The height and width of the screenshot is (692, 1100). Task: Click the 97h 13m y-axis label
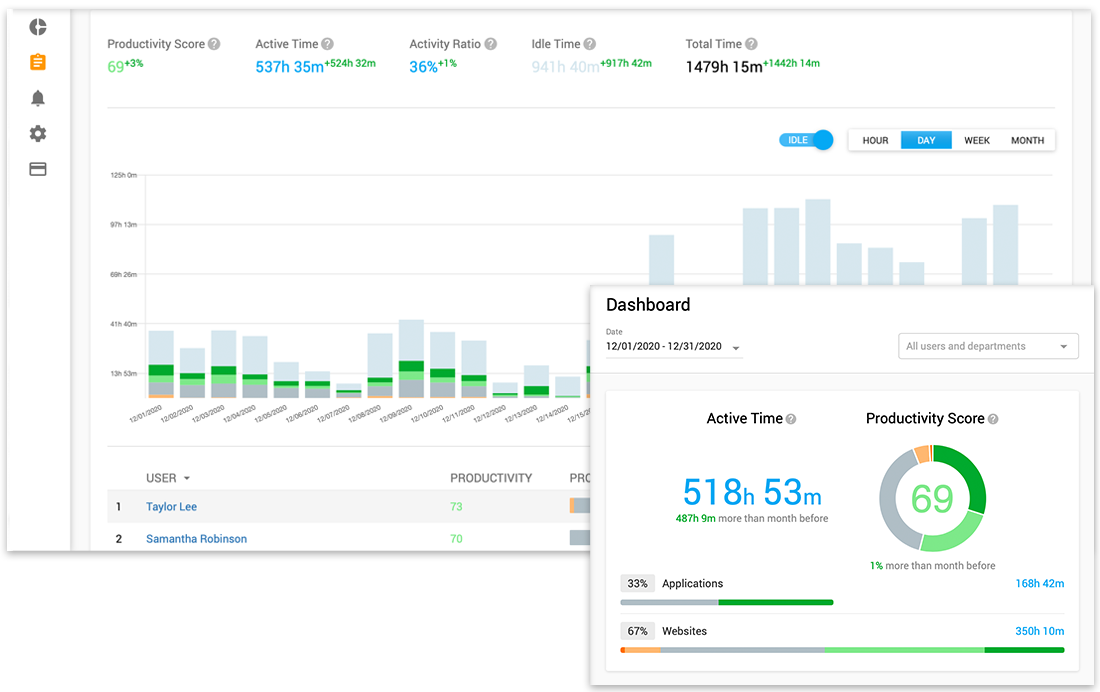click(123, 225)
